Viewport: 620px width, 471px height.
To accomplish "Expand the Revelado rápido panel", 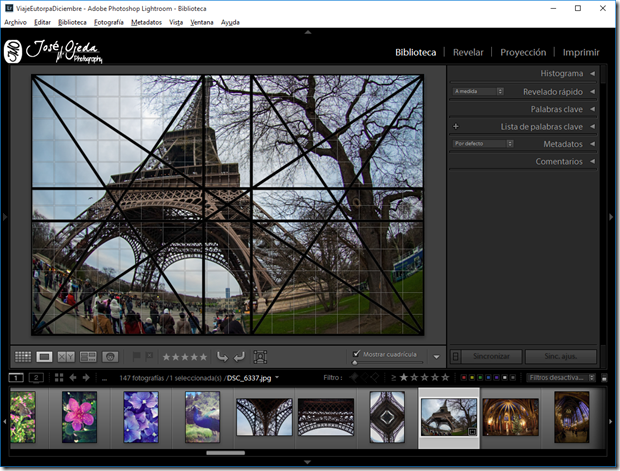I will [592, 91].
